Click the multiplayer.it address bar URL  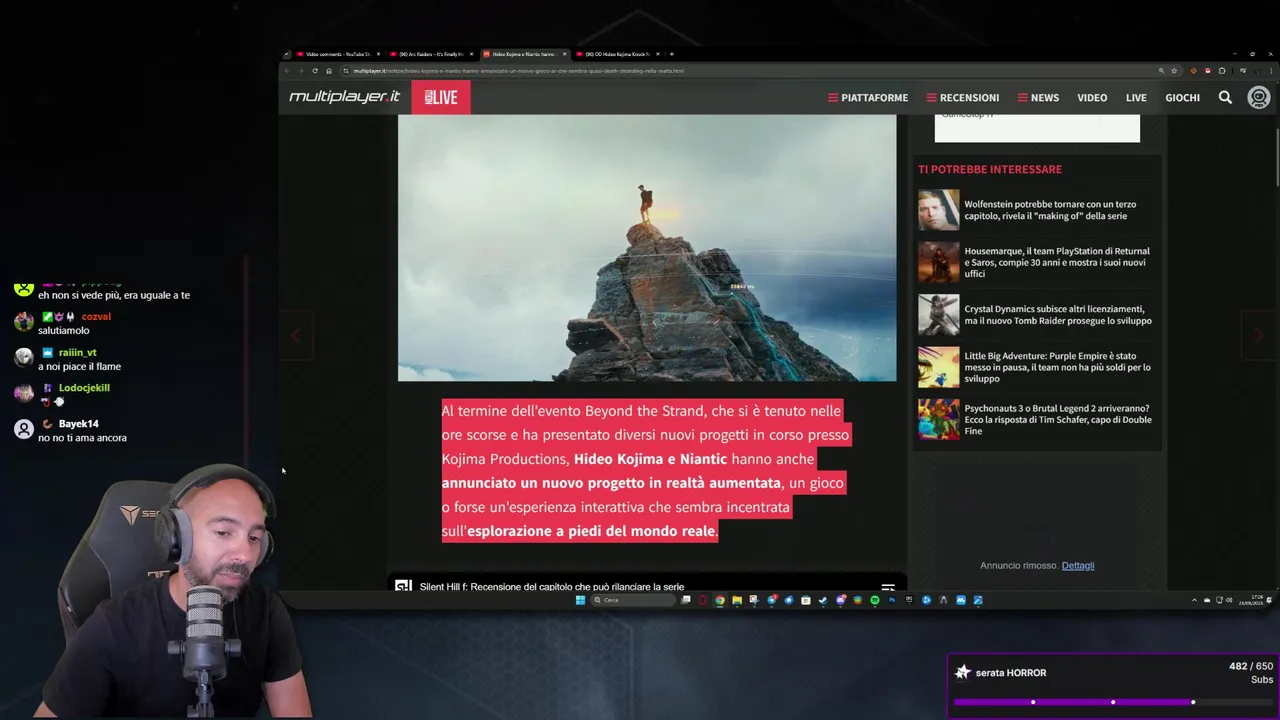(x=519, y=71)
